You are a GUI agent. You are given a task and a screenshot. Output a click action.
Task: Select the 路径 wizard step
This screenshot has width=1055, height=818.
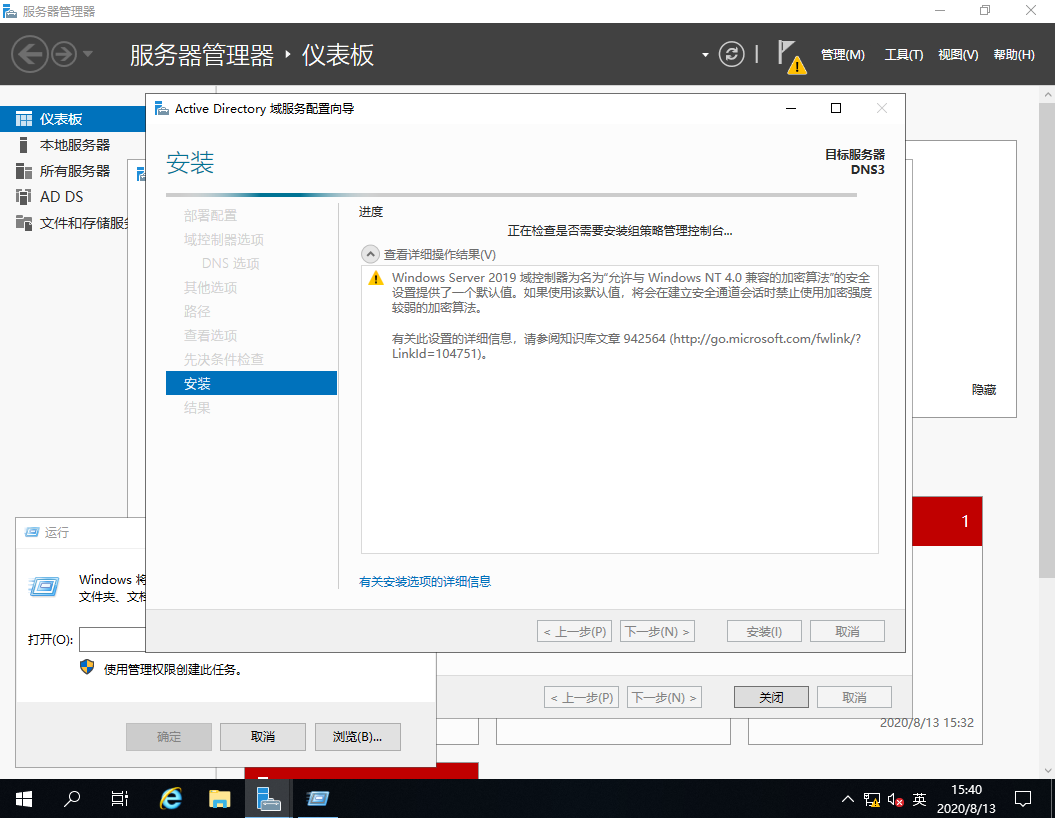[x=196, y=311]
